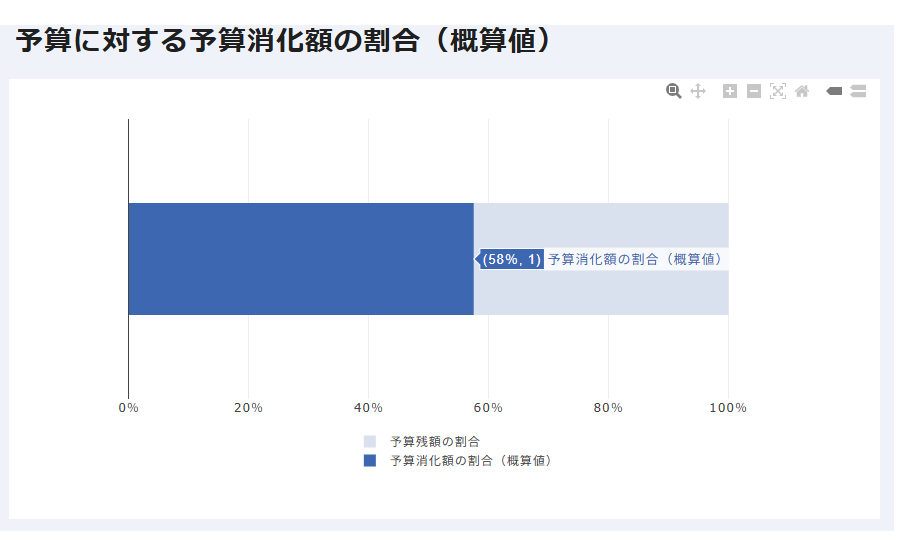Click the dark blue budget-consumed bar
Viewport: 903px width, 540px height.
pos(300,259)
